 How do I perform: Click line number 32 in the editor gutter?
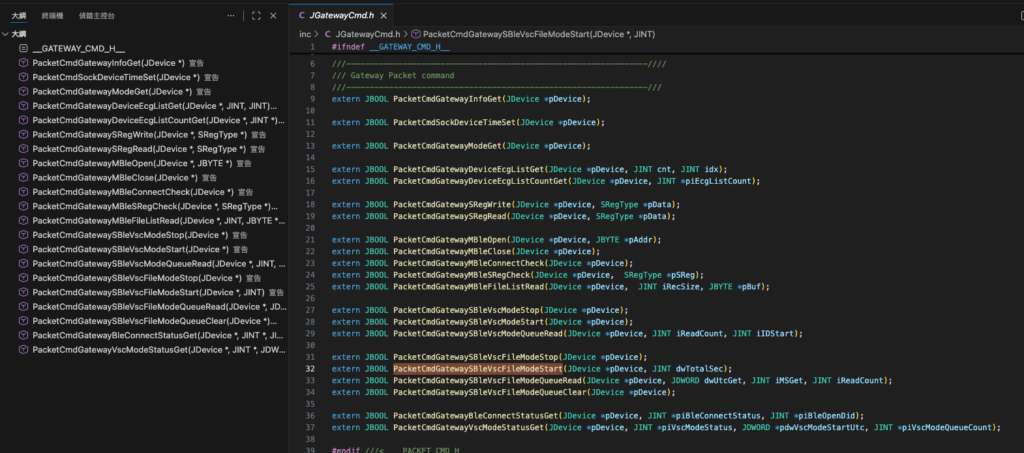tap(310, 369)
